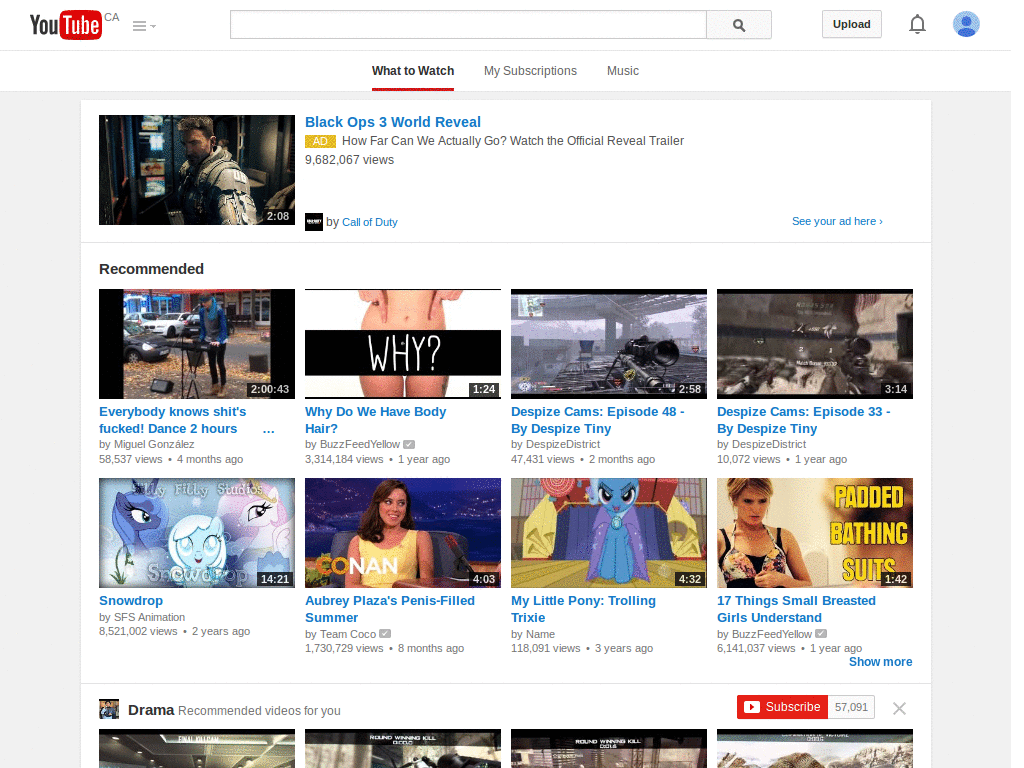
Task: Dismiss the Drama recommendations section
Action: (x=899, y=709)
